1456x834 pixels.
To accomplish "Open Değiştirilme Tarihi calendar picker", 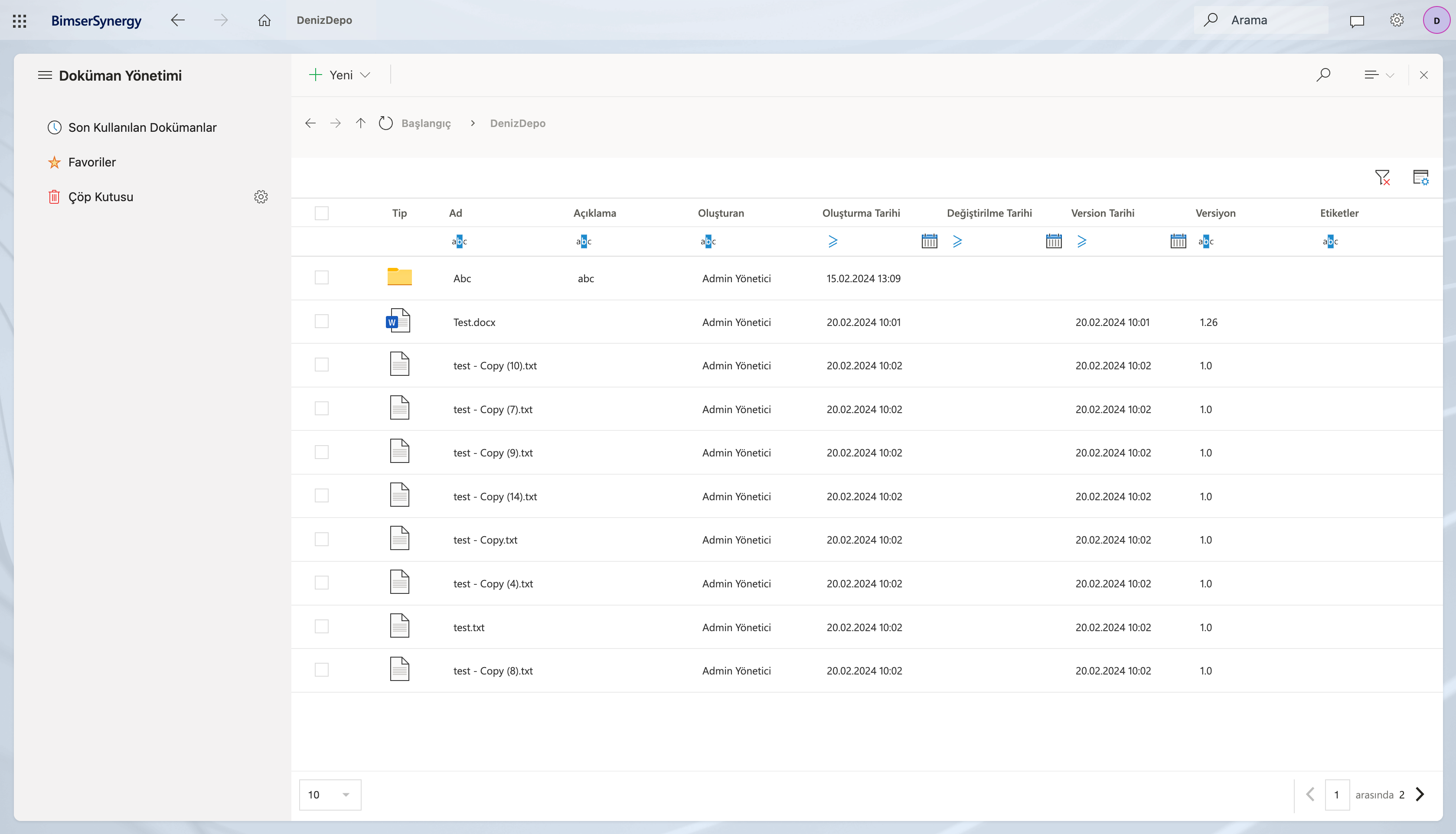I will coord(1054,241).
